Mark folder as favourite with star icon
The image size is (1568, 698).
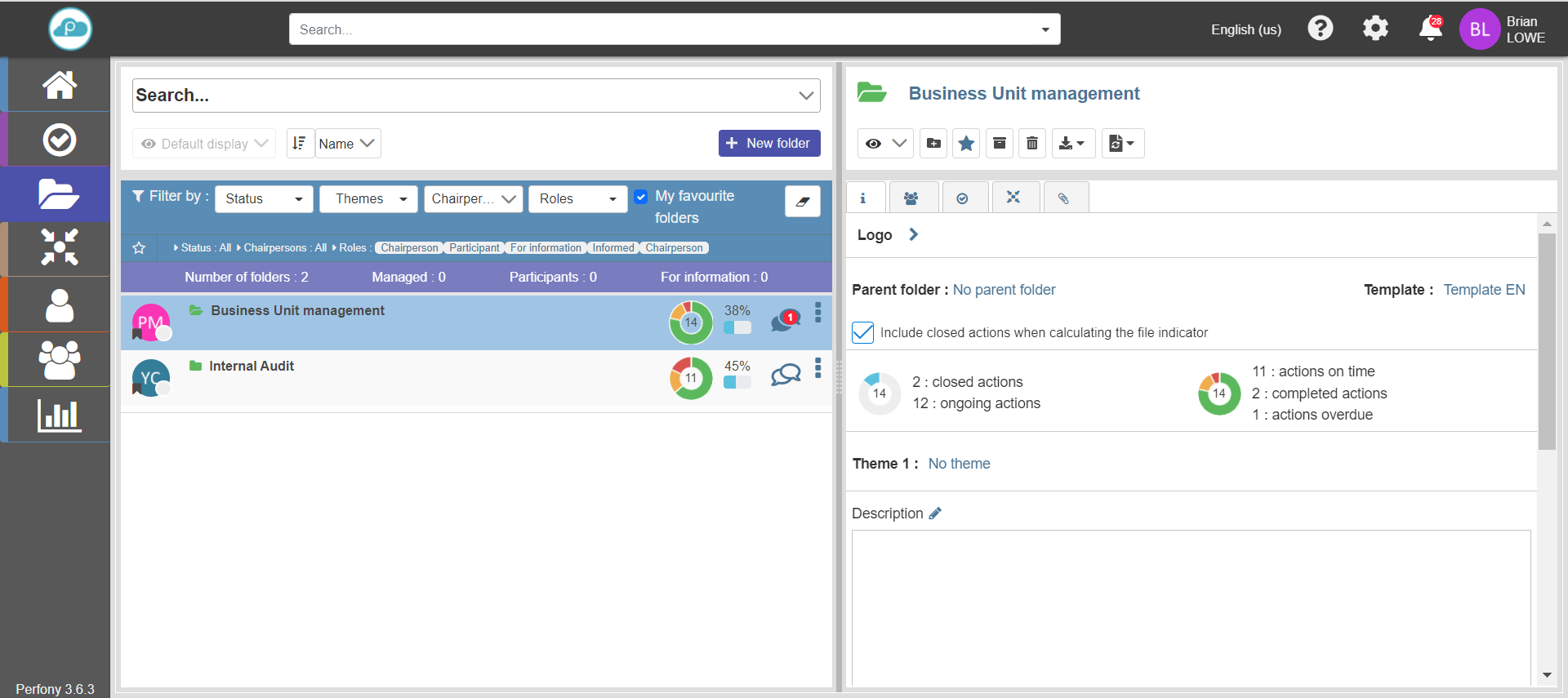(966, 144)
